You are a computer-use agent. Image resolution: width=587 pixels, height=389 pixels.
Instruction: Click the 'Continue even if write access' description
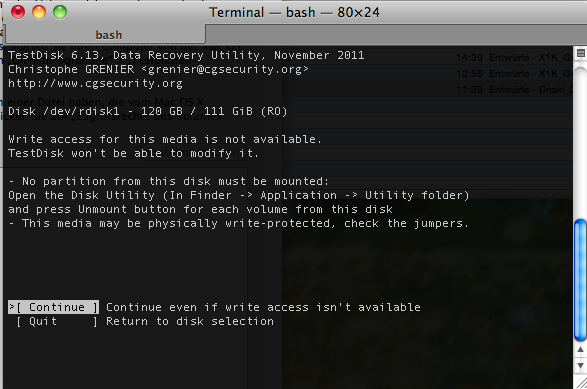click(x=263, y=307)
